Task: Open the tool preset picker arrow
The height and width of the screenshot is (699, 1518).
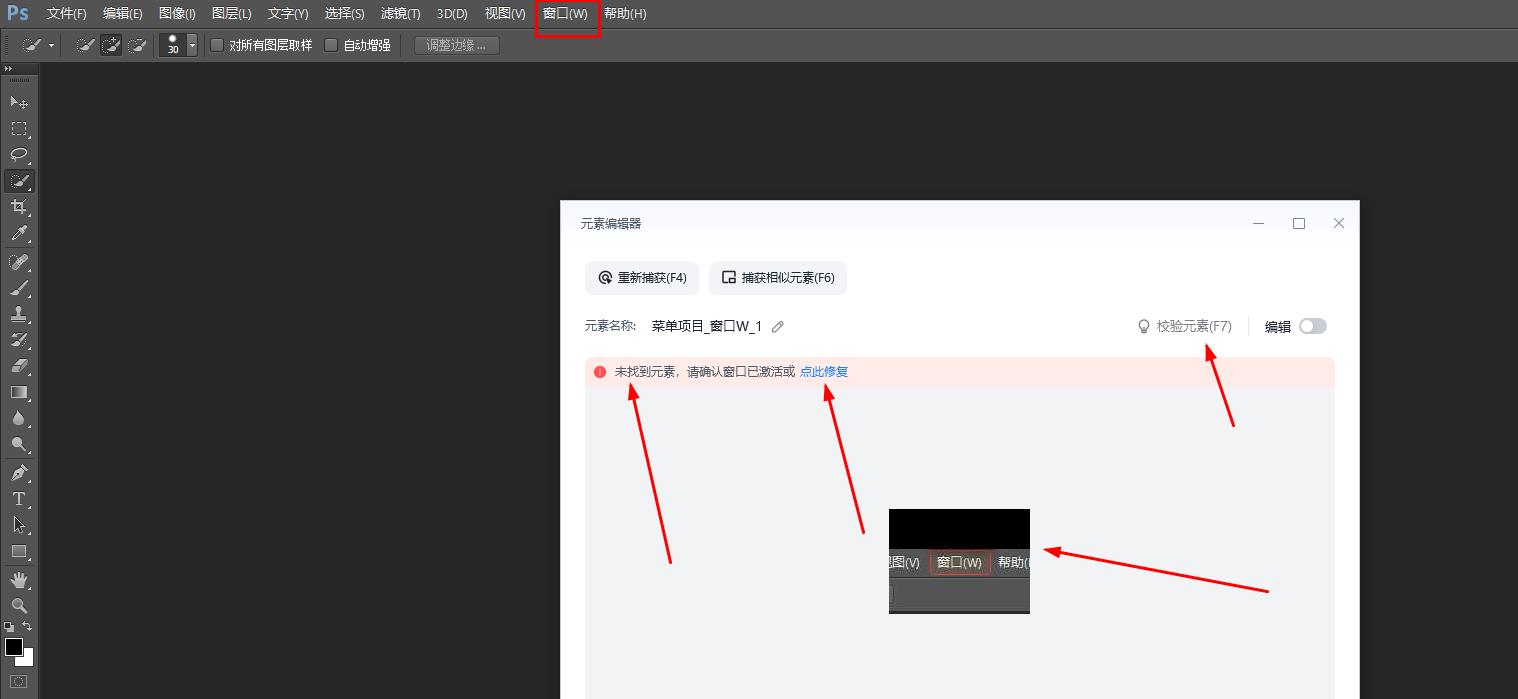Action: pos(51,46)
